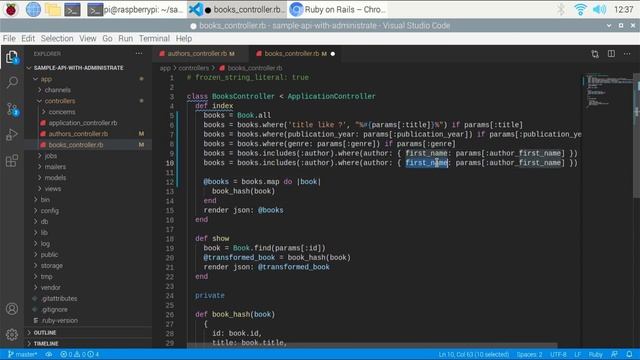
Task: Change indentation via Spaces: 2
Action: pyautogui.click(x=529, y=354)
